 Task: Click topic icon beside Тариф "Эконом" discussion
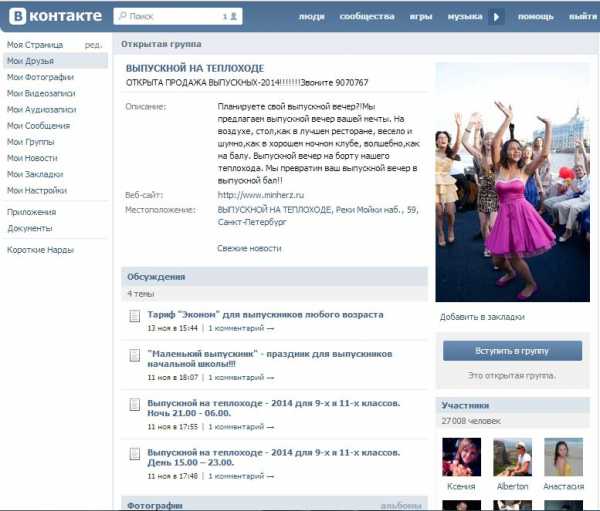134,316
